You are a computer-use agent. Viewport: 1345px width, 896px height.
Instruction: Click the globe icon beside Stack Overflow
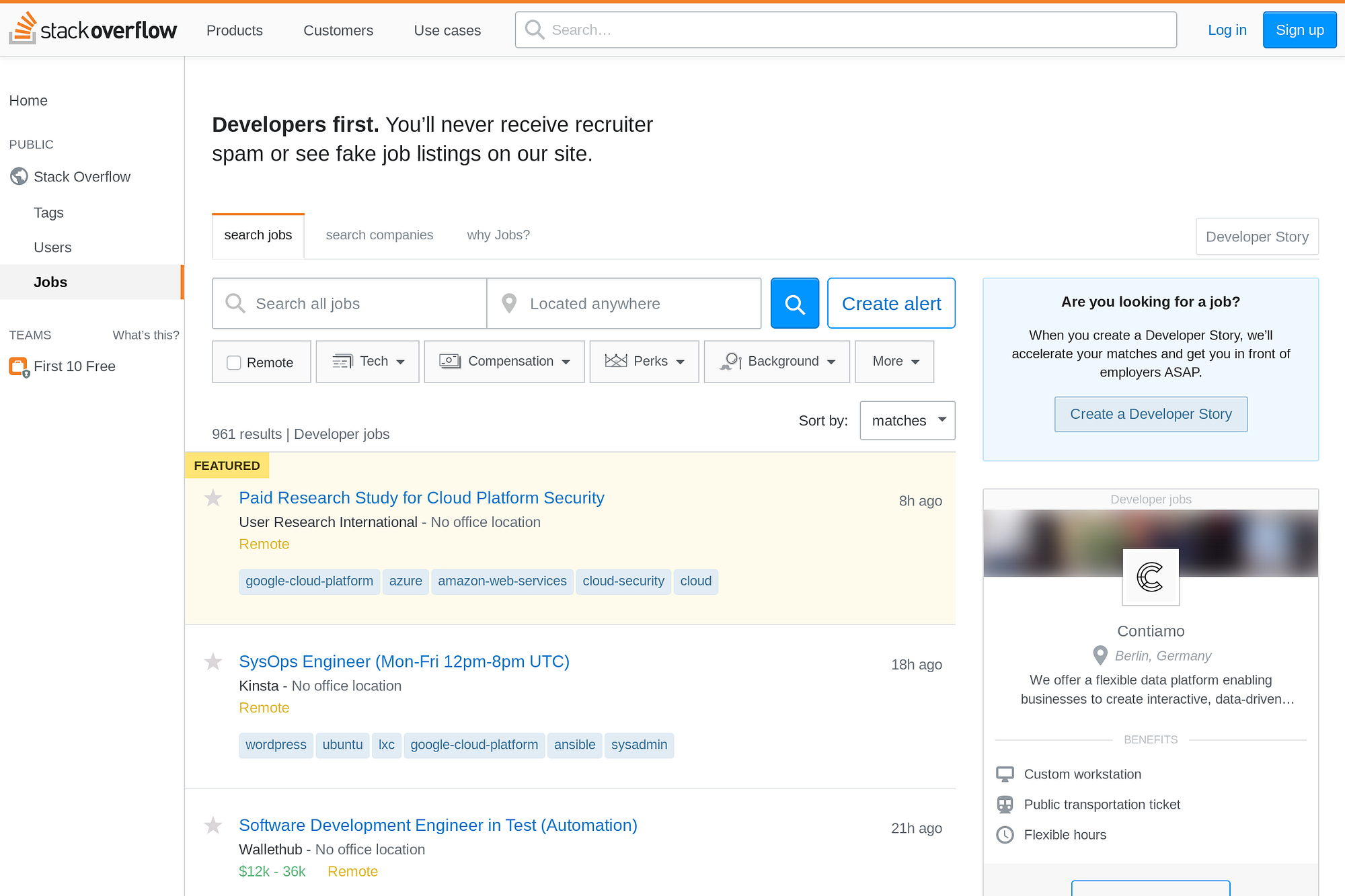[19, 177]
